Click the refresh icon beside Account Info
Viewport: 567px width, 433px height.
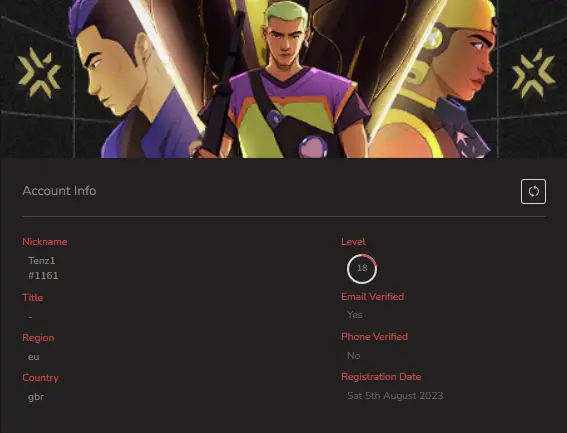pyautogui.click(x=533, y=191)
